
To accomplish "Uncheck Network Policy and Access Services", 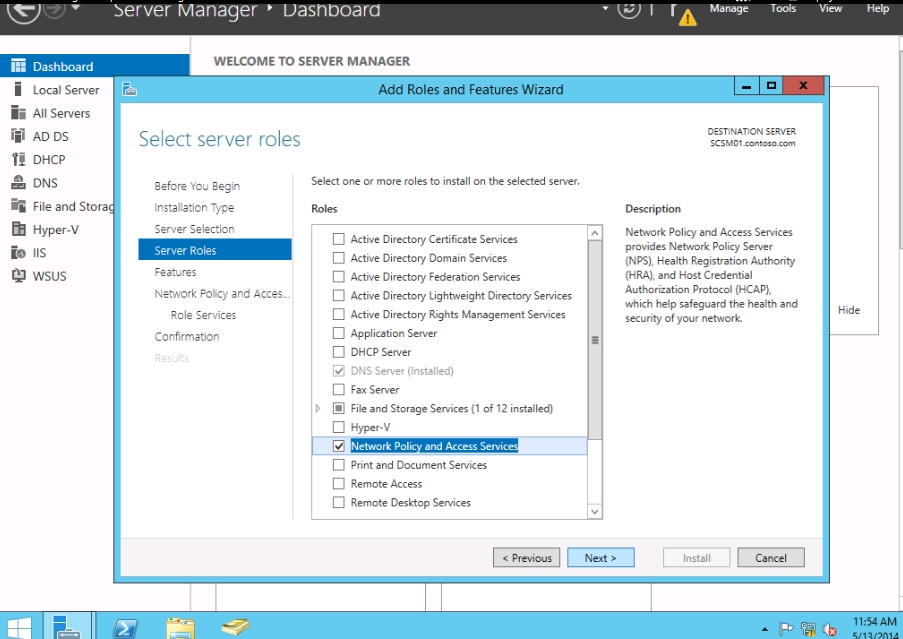I will click(339, 446).
